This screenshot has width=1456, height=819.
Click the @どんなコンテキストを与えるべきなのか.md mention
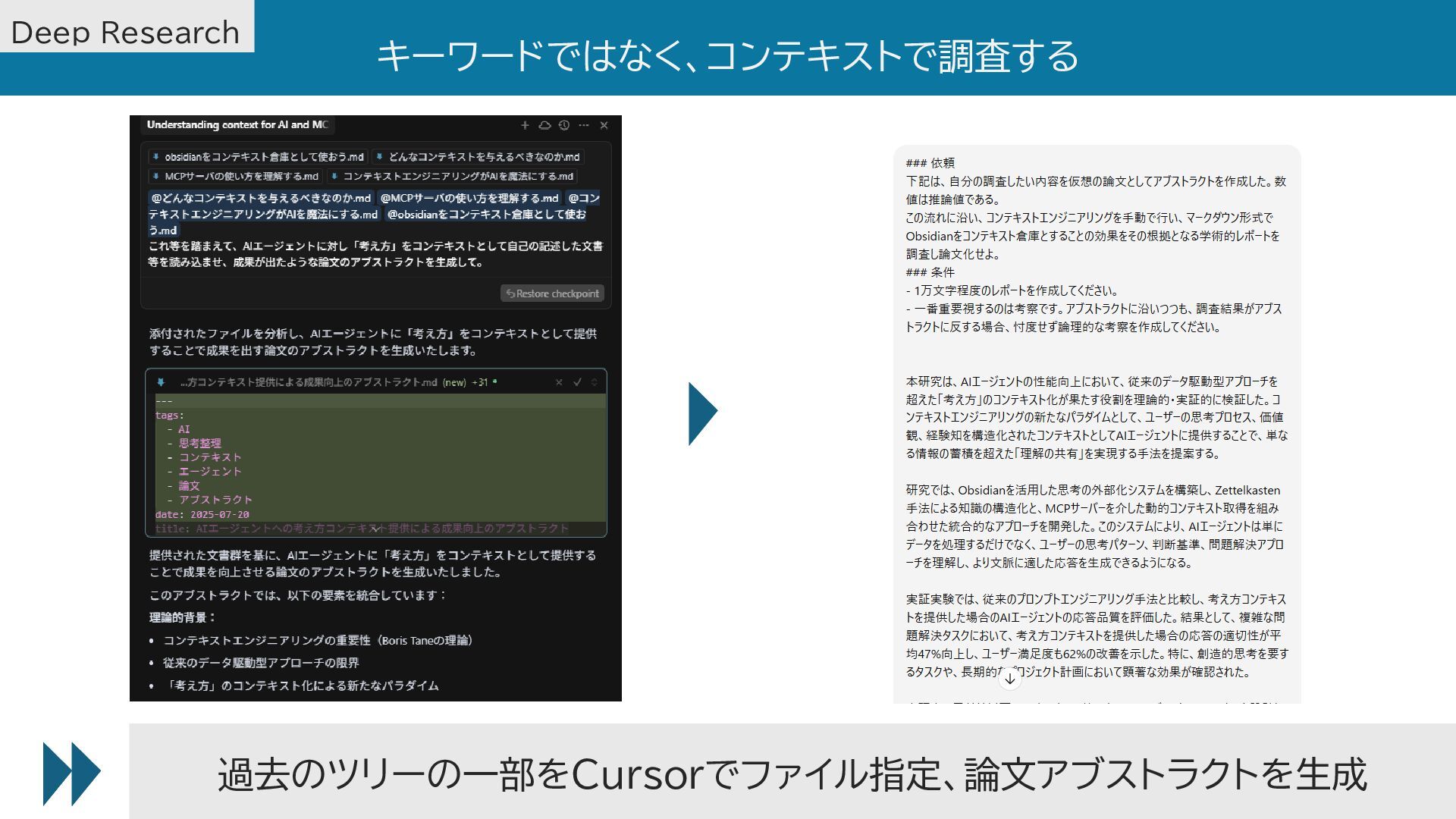point(261,198)
